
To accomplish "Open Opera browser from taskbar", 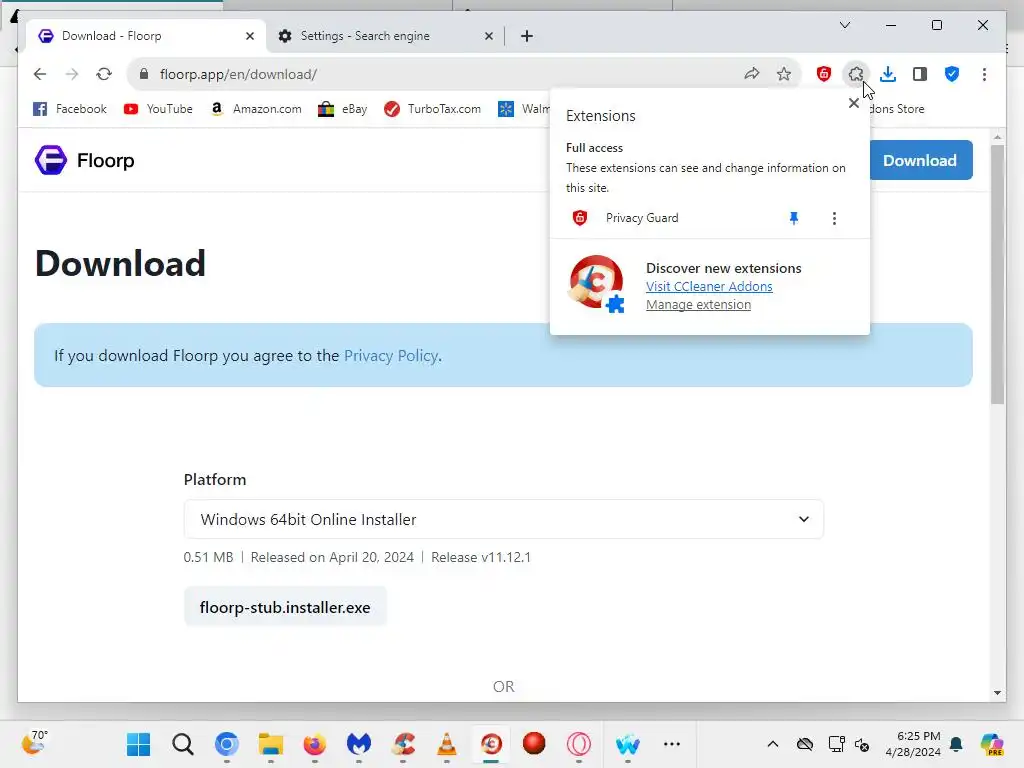I will [x=579, y=743].
